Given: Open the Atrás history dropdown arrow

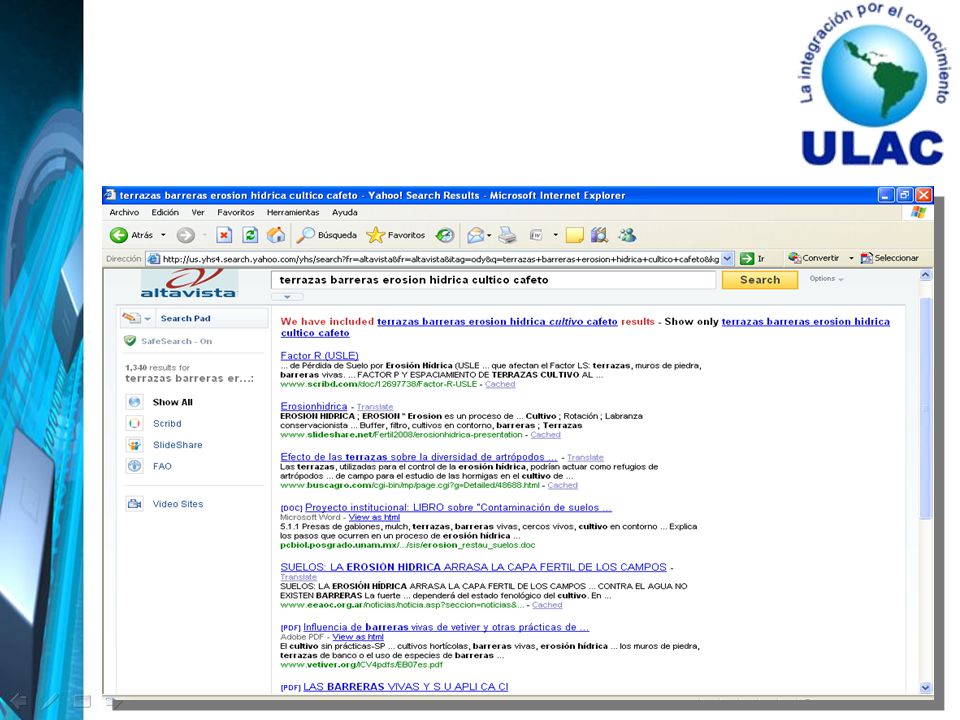Looking at the screenshot, I should point(163,235).
